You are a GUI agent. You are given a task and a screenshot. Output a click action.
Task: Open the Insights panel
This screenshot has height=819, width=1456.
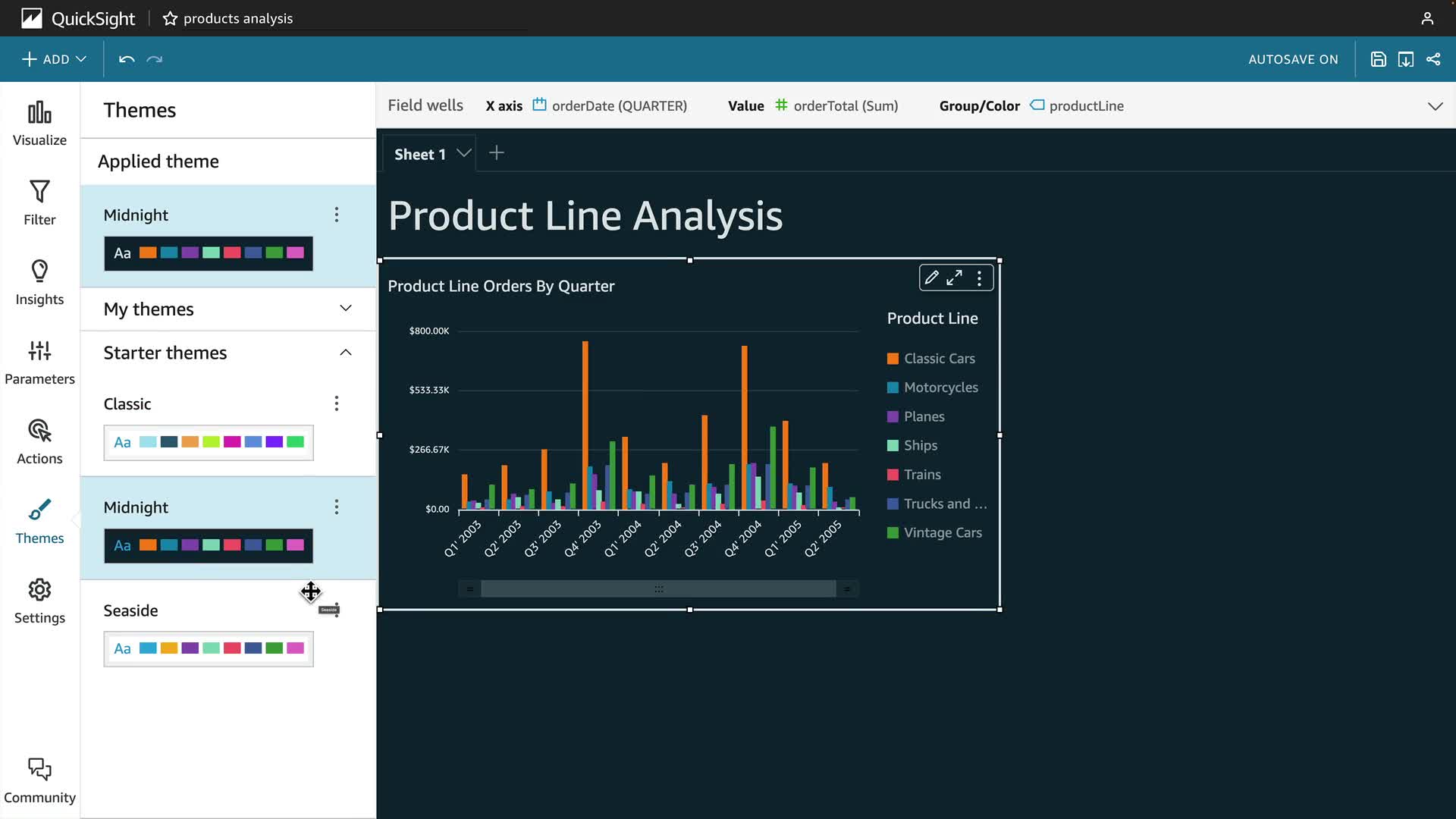point(39,282)
